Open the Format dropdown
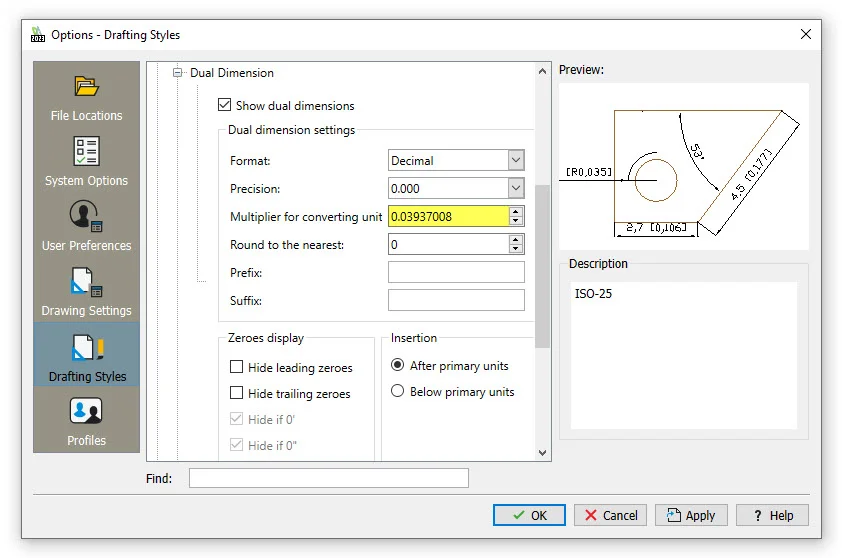Screen dimensions: 842x558 pyautogui.click(x=516, y=160)
